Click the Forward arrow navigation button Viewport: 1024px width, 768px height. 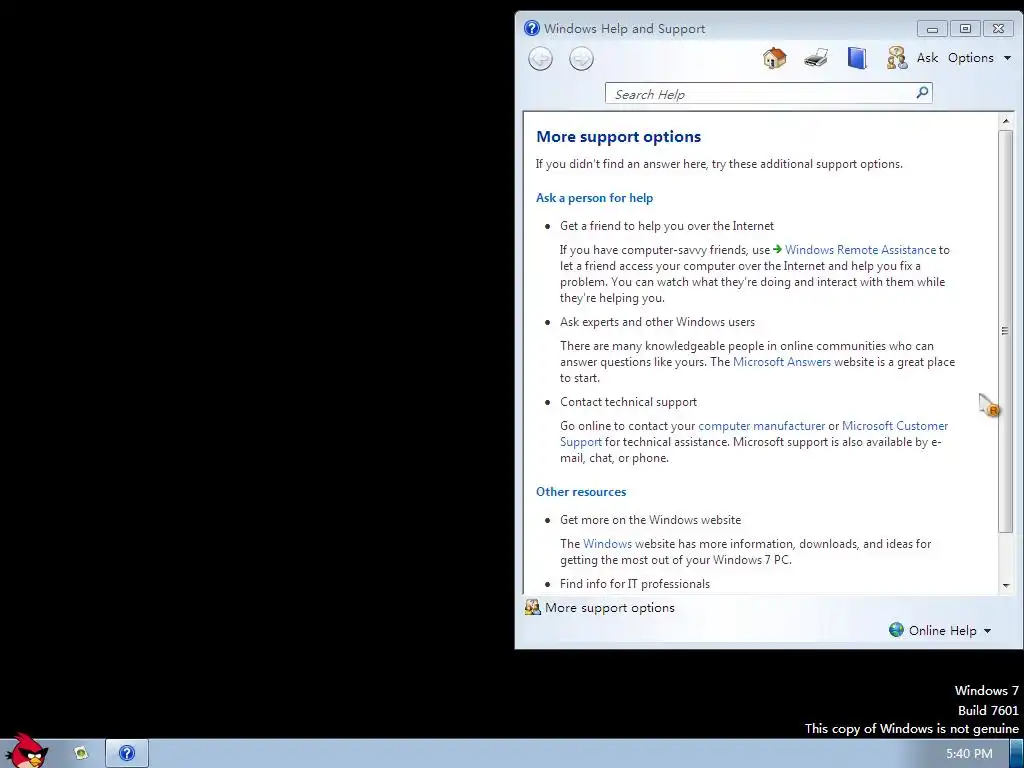[x=581, y=59]
